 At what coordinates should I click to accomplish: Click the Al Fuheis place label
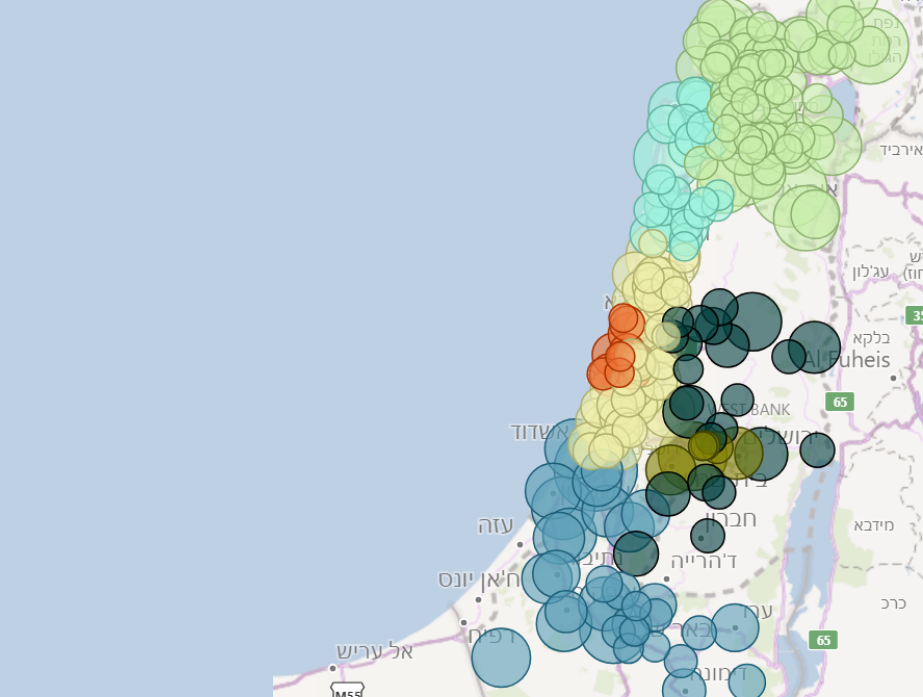coord(848,360)
